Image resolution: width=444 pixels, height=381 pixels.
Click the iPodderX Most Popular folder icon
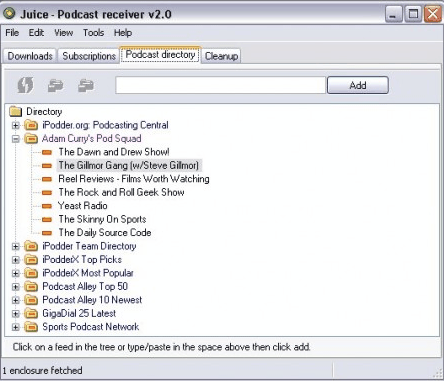click(31, 273)
